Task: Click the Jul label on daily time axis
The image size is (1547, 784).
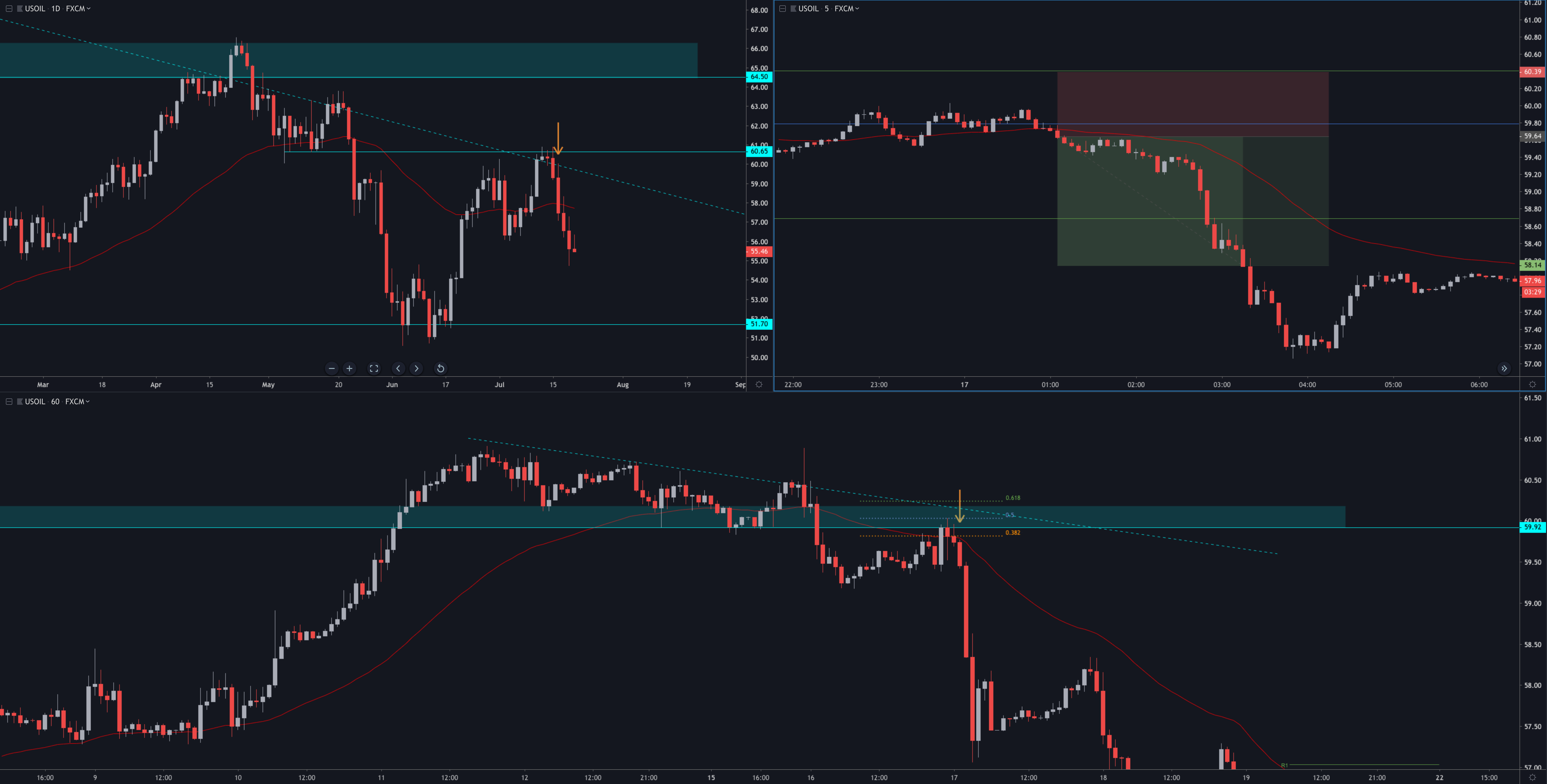Action: [500, 385]
